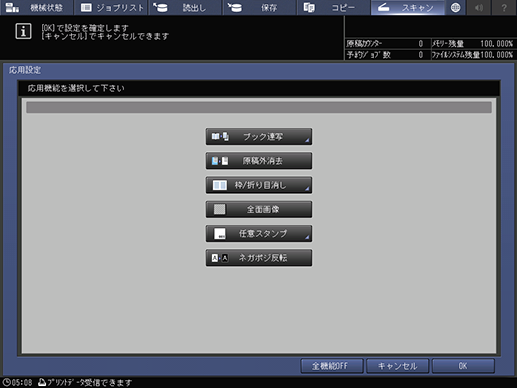Click the 全面画像 icon
517x388 pixels.
tap(219, 209)
